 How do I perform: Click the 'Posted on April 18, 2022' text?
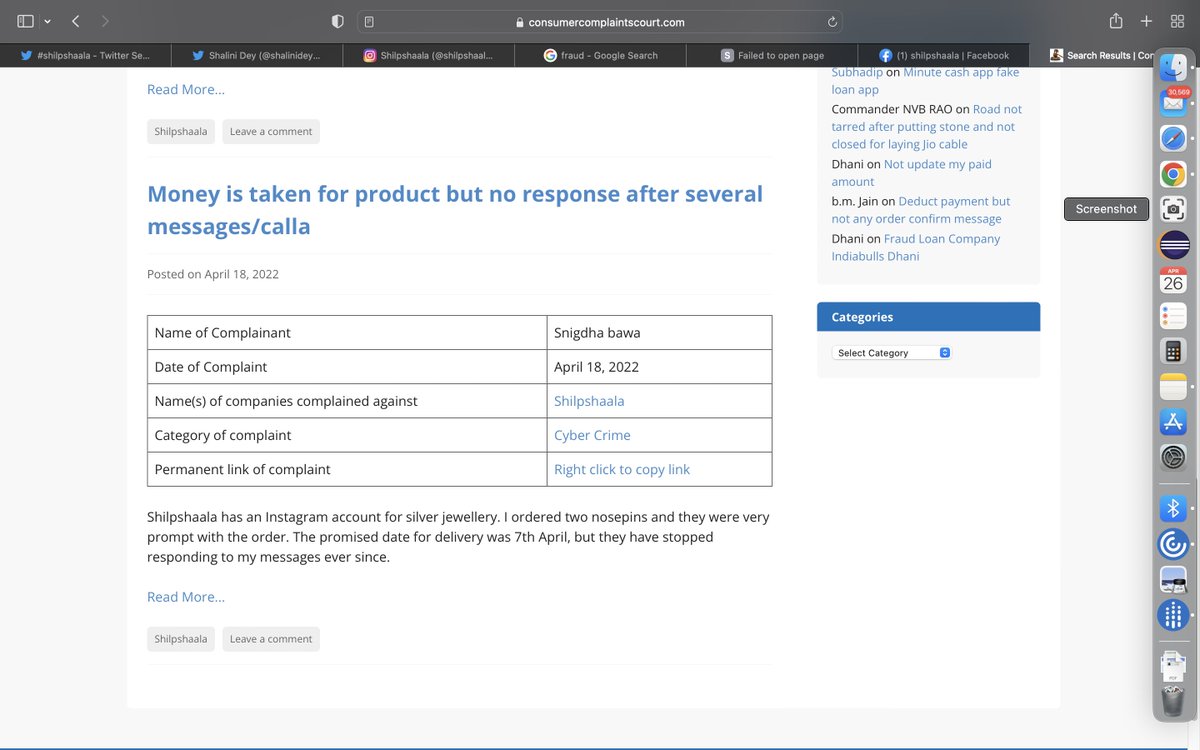pos(213,274)
